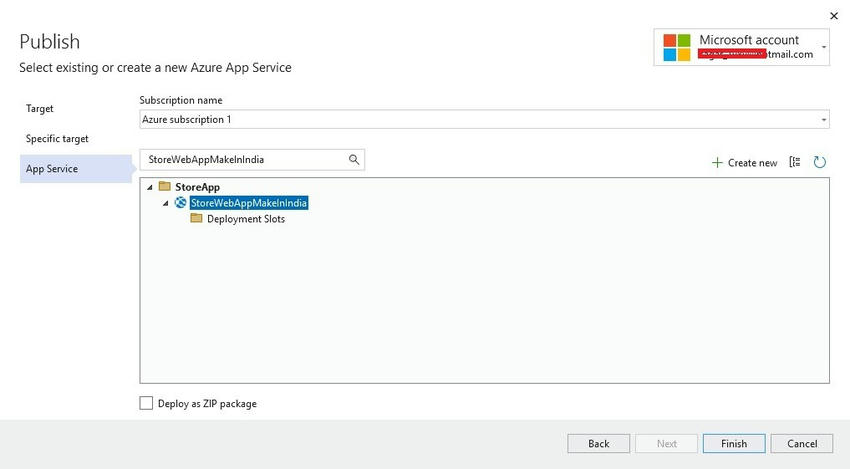Click the Deployment Slots folder icon
The width and height of the screenshot is (850, 469).
pos(196,219)
